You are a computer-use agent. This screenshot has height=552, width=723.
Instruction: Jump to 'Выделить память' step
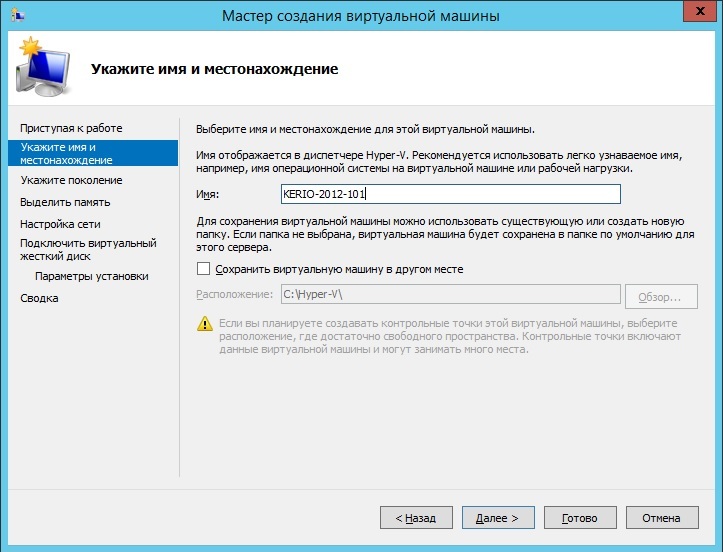[x=58, y=202]
